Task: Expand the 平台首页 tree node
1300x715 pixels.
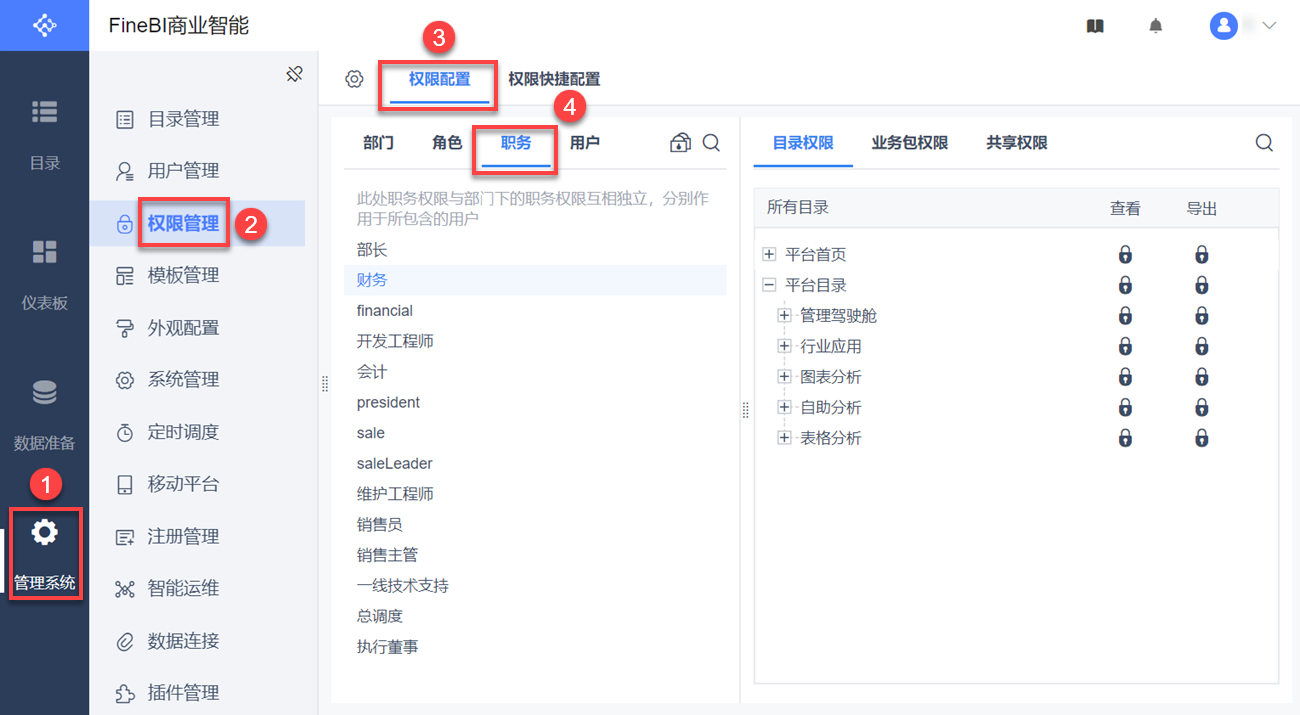Action: tap(769, 255)
